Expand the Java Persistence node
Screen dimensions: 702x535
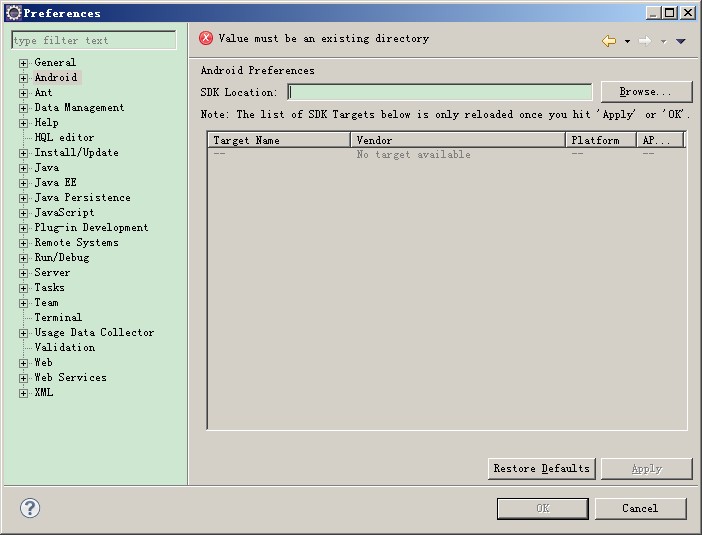click(x=23, y=198)
